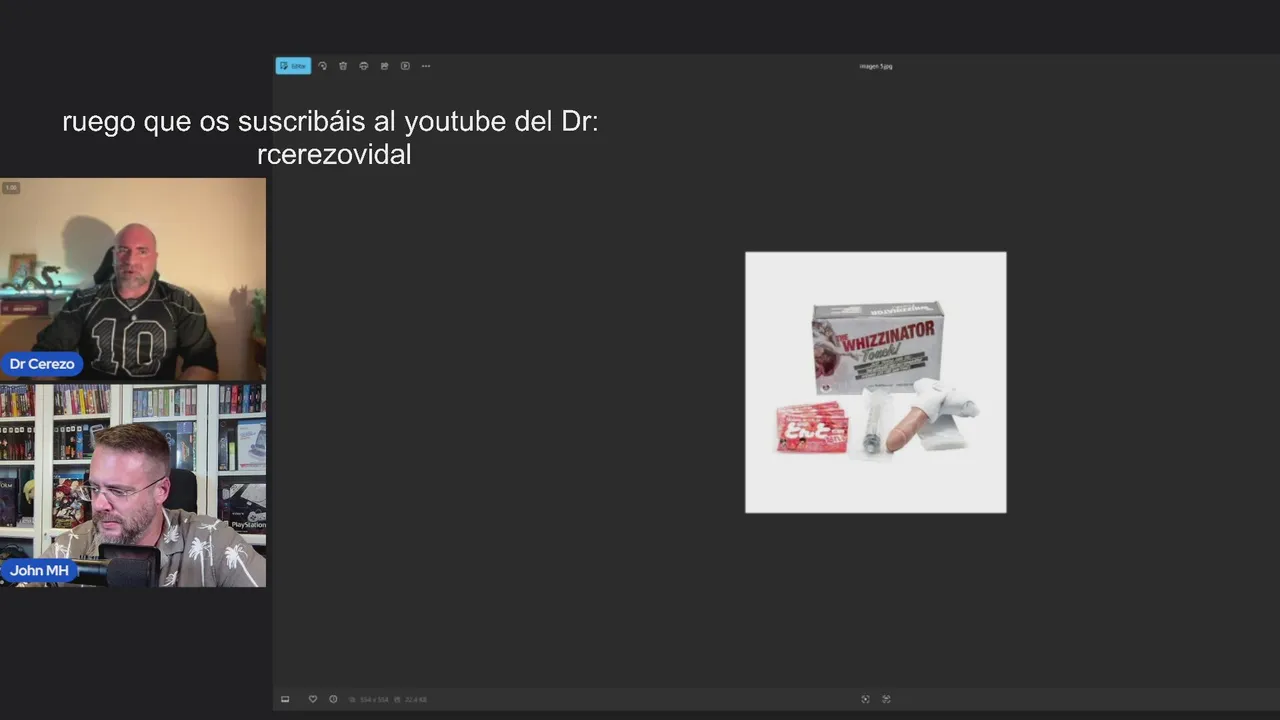Click the save-a-copy icon in toolbar
Image resolution: width=1280 pixels, height=720 pixels.
384,66
